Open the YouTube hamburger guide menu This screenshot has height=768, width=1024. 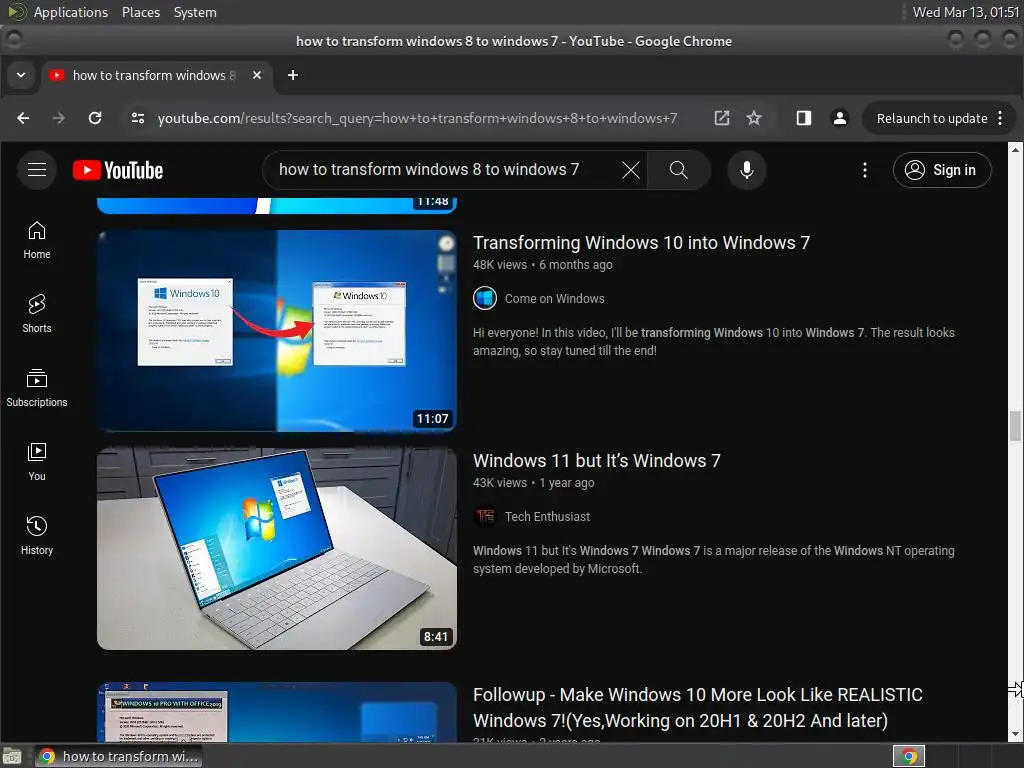[x=37, y=170]
